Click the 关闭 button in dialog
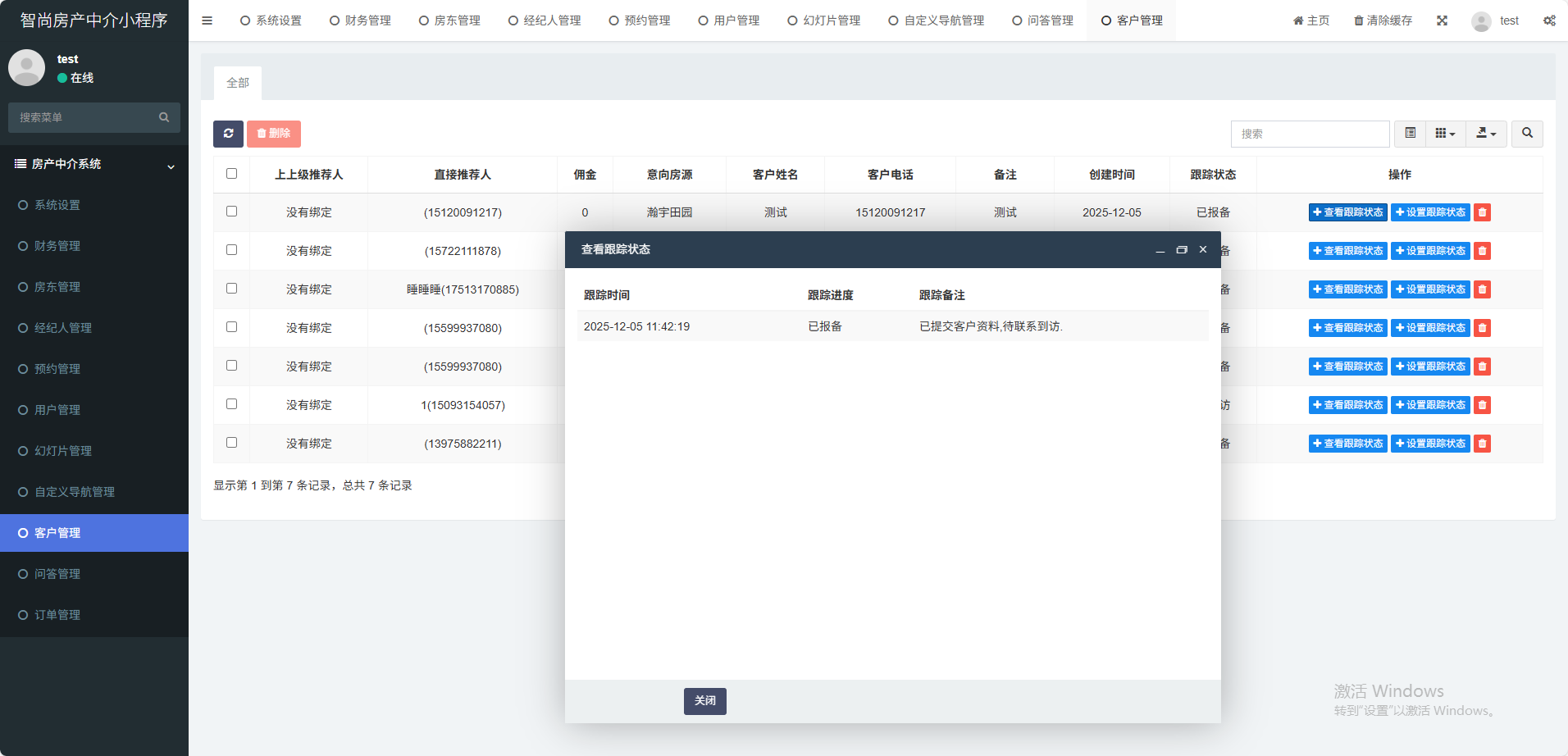1568x756 pixels. coord(704,701)
